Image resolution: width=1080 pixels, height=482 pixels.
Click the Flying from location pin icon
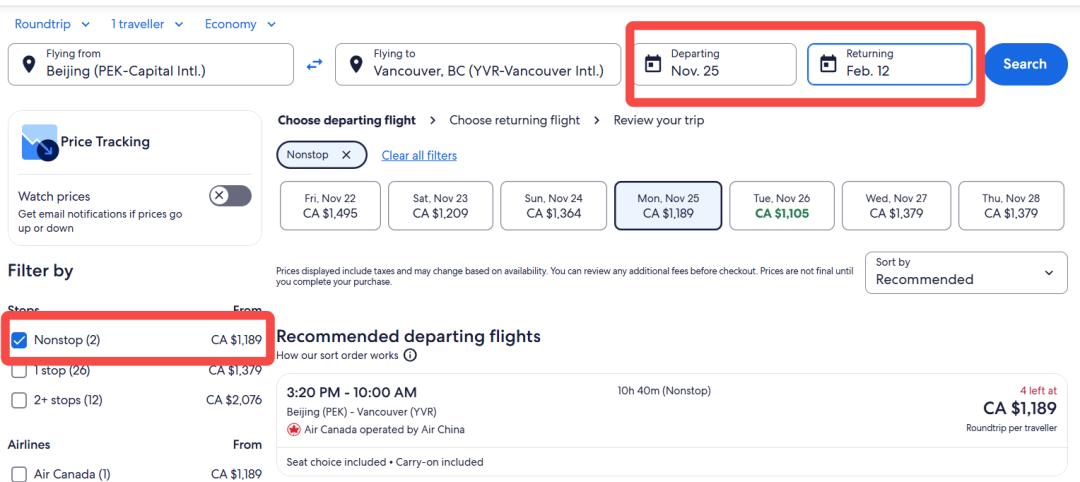coord(28,64)
